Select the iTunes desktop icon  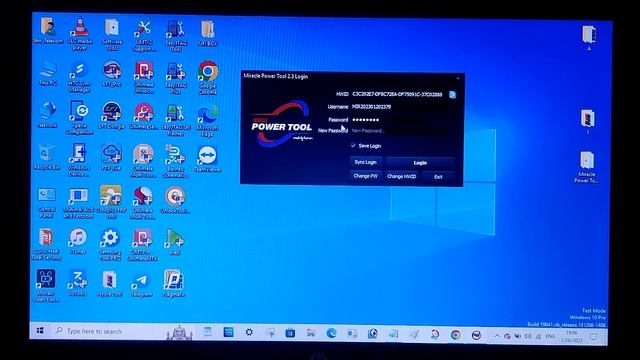78,242
